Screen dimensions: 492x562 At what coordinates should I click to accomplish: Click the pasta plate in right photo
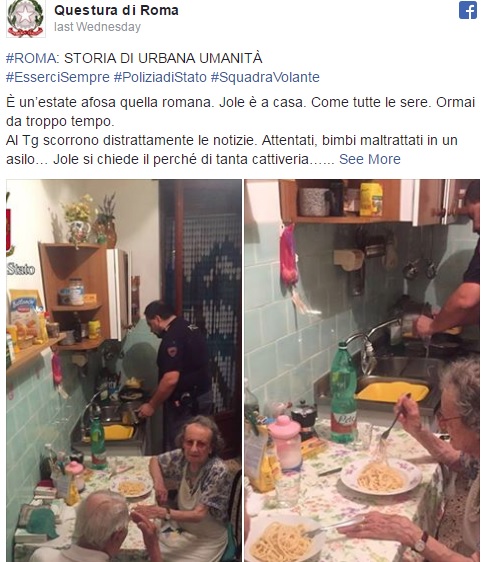[x=381, y=476]
